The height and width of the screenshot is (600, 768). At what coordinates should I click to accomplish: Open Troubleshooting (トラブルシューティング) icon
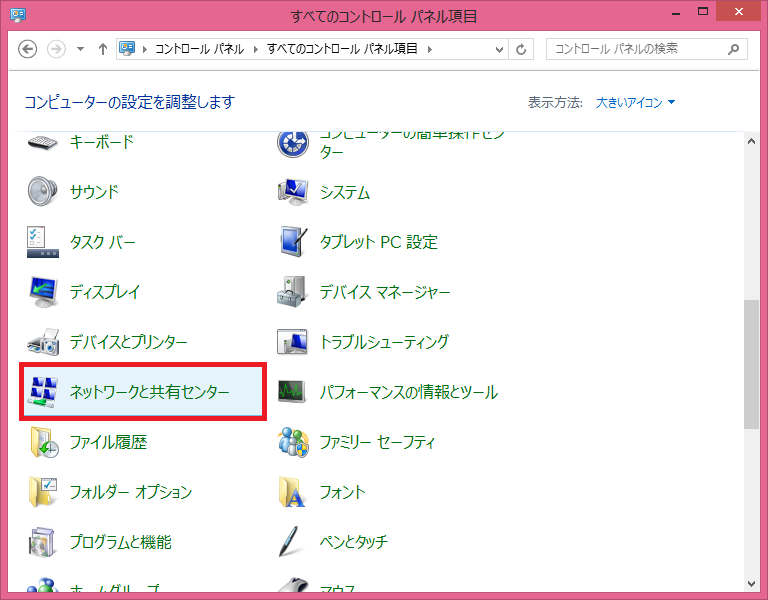293,342
